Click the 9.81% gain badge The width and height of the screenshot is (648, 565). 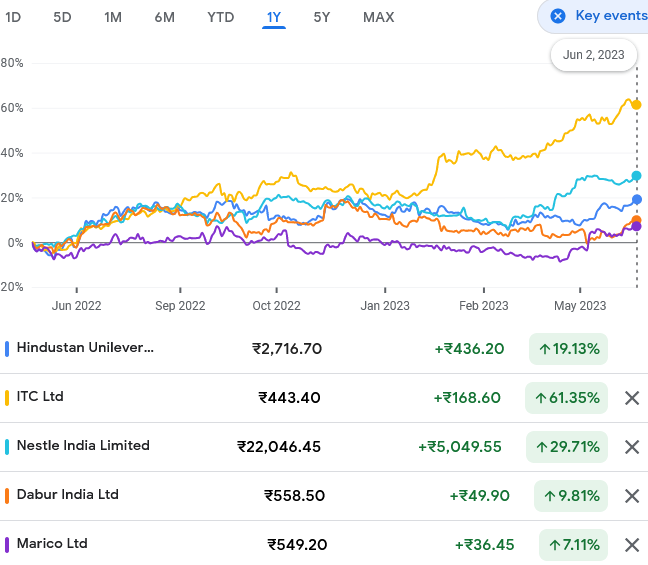(571, 496)
